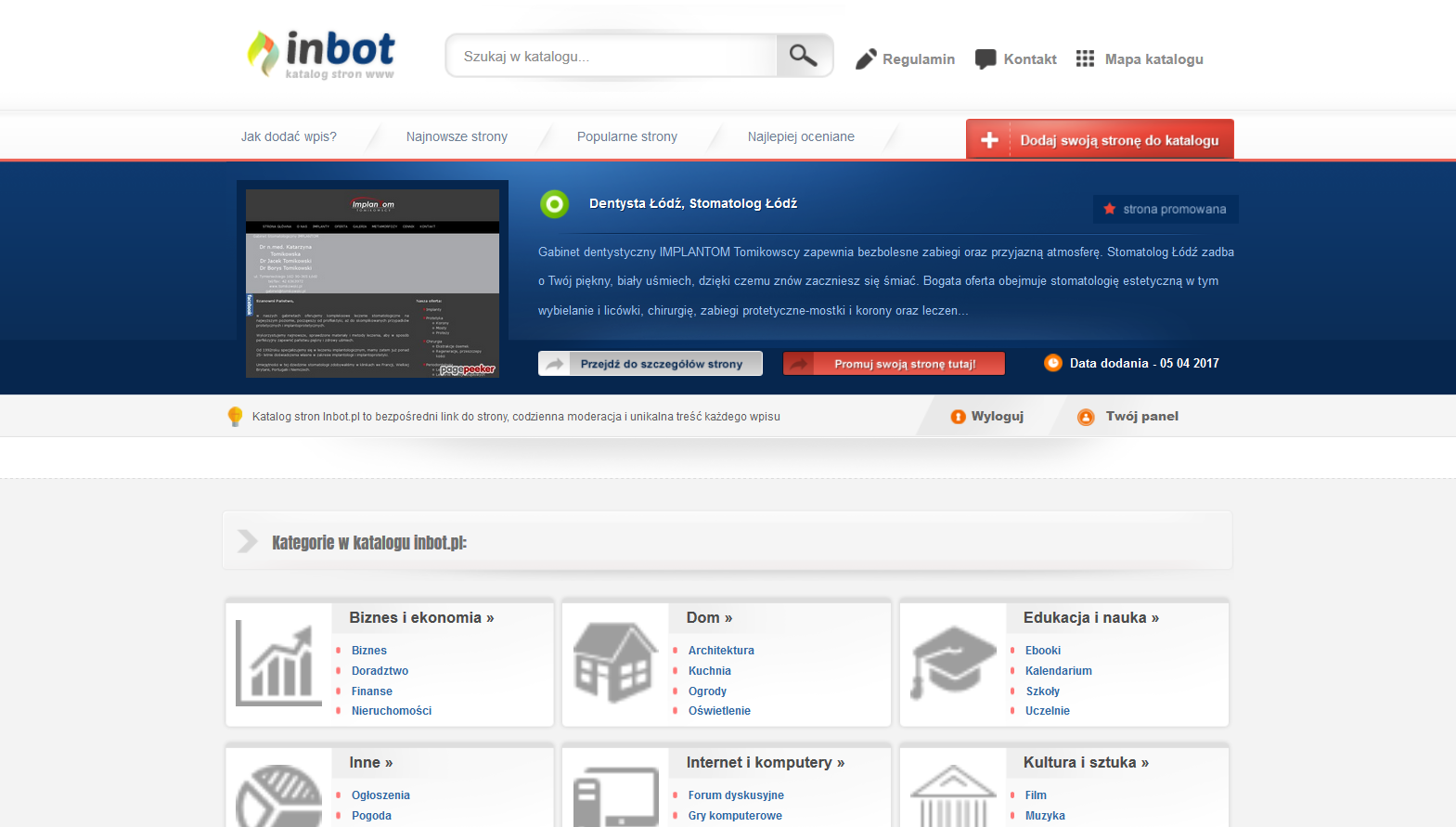Open Ogrody subcategory
Viewport: 1456px width, 827px height.
pyautogui.click(x=707, y=691)
